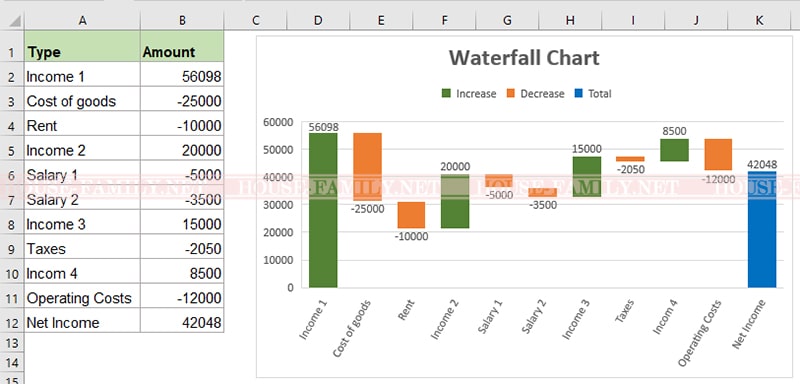Select the blue Total legend swatch

(578, 93)
